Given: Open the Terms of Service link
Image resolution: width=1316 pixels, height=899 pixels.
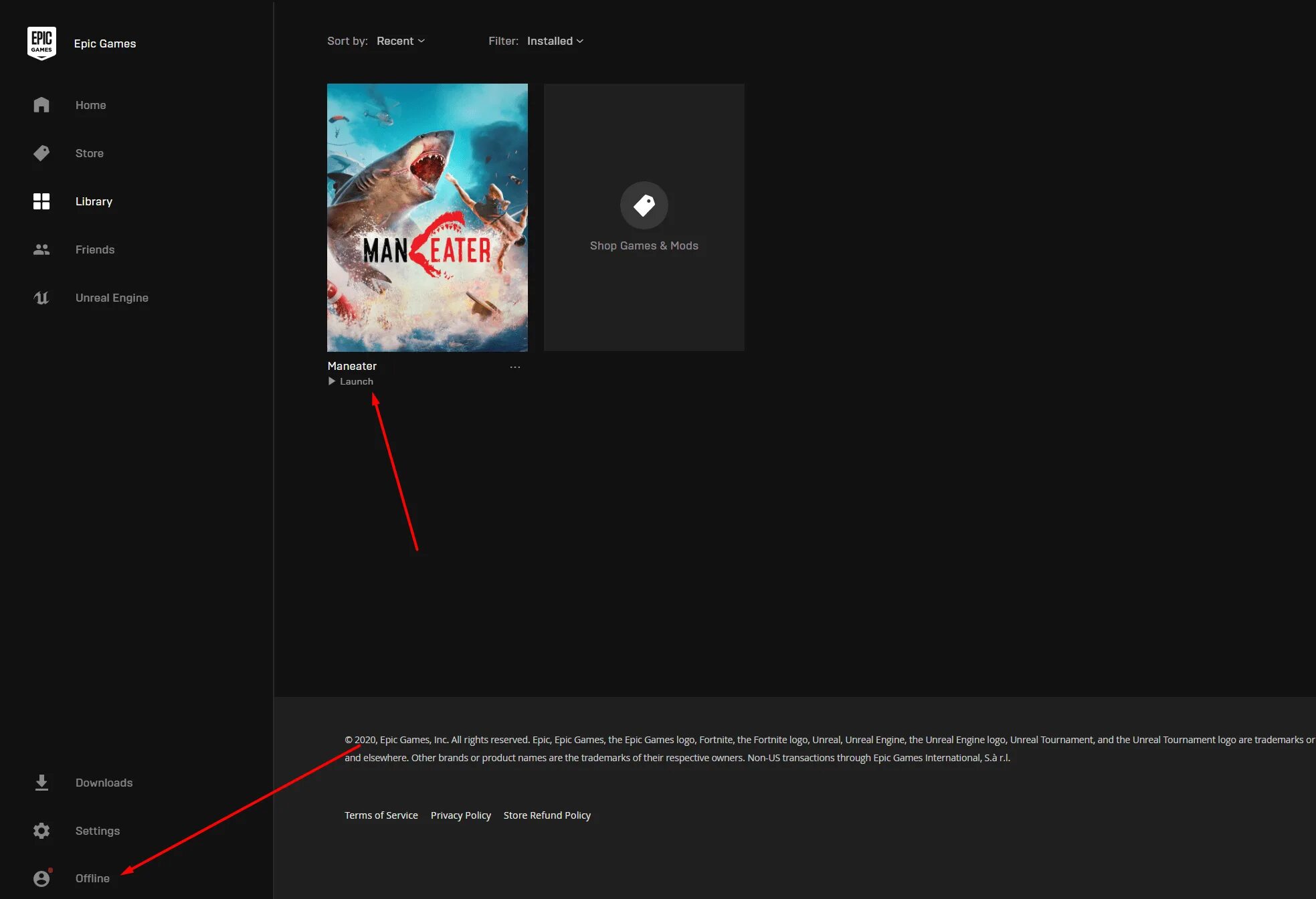Looking at the screenshot, I should (x=381, y=815).
